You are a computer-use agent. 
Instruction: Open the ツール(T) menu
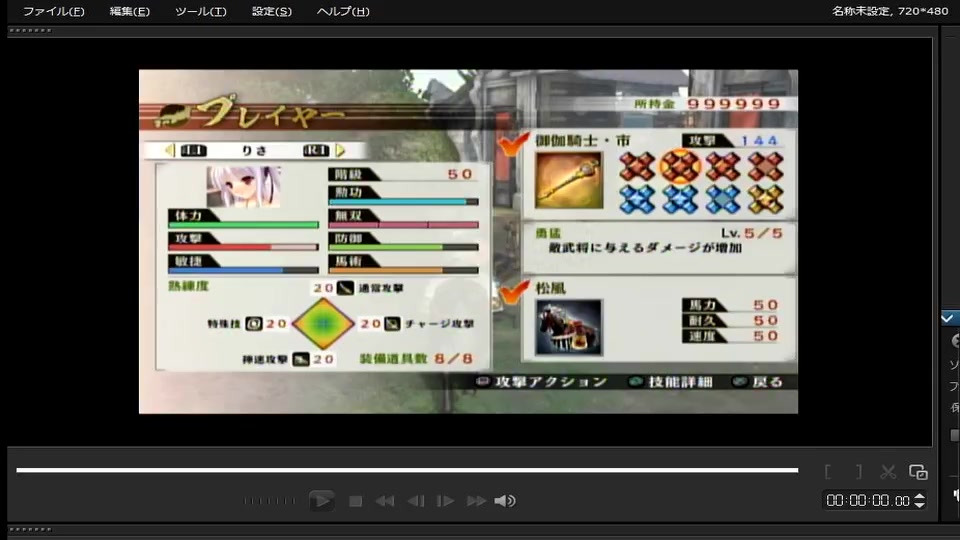tap(200, 12)
